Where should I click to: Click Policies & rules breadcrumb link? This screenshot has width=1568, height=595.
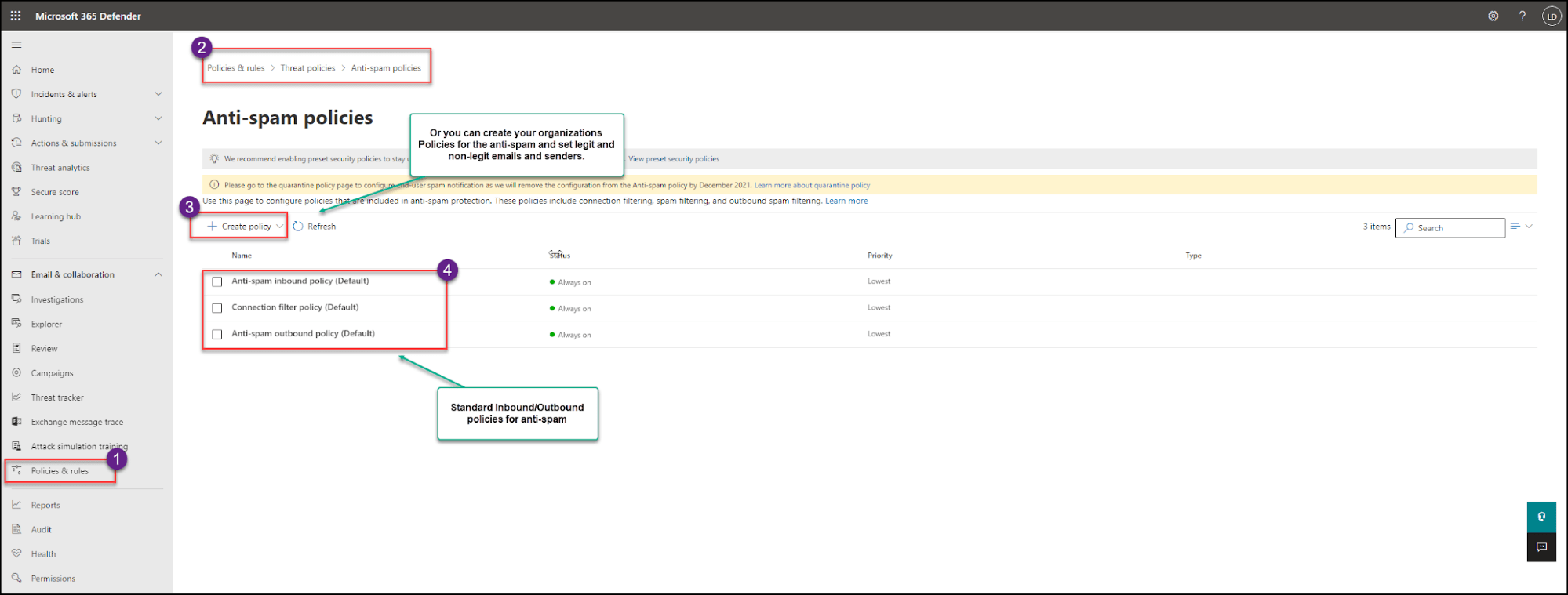[236, 68]
